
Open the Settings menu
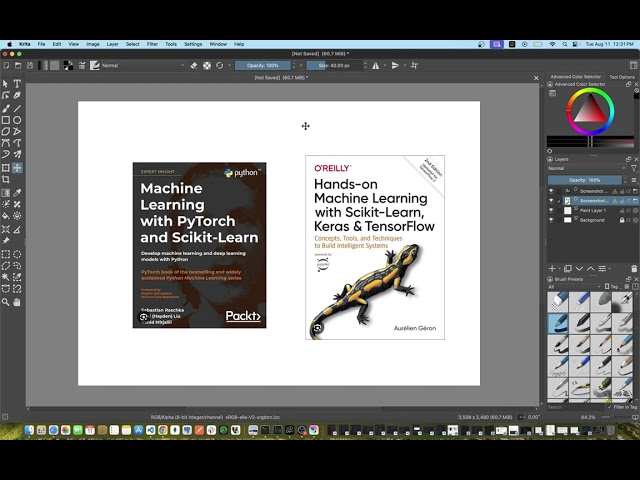coord(193,44)
